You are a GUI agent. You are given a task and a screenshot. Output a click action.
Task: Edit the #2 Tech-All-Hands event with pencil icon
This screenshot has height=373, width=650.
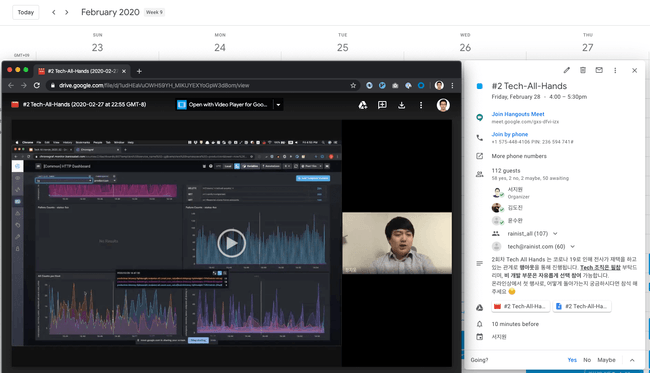coord(567,70)
